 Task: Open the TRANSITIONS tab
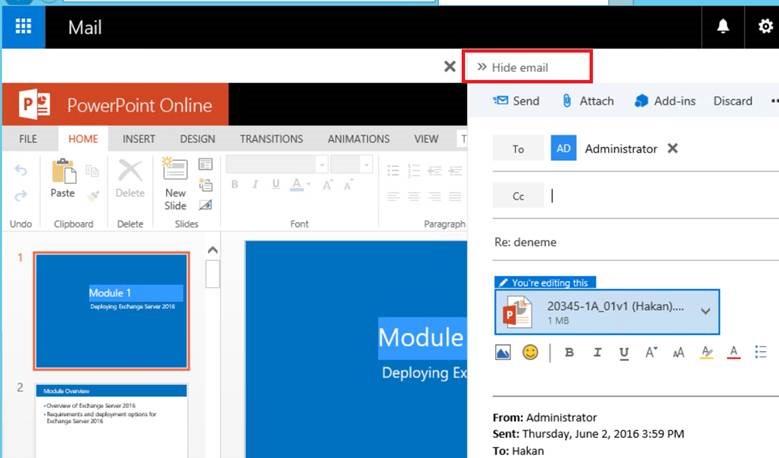271,139
